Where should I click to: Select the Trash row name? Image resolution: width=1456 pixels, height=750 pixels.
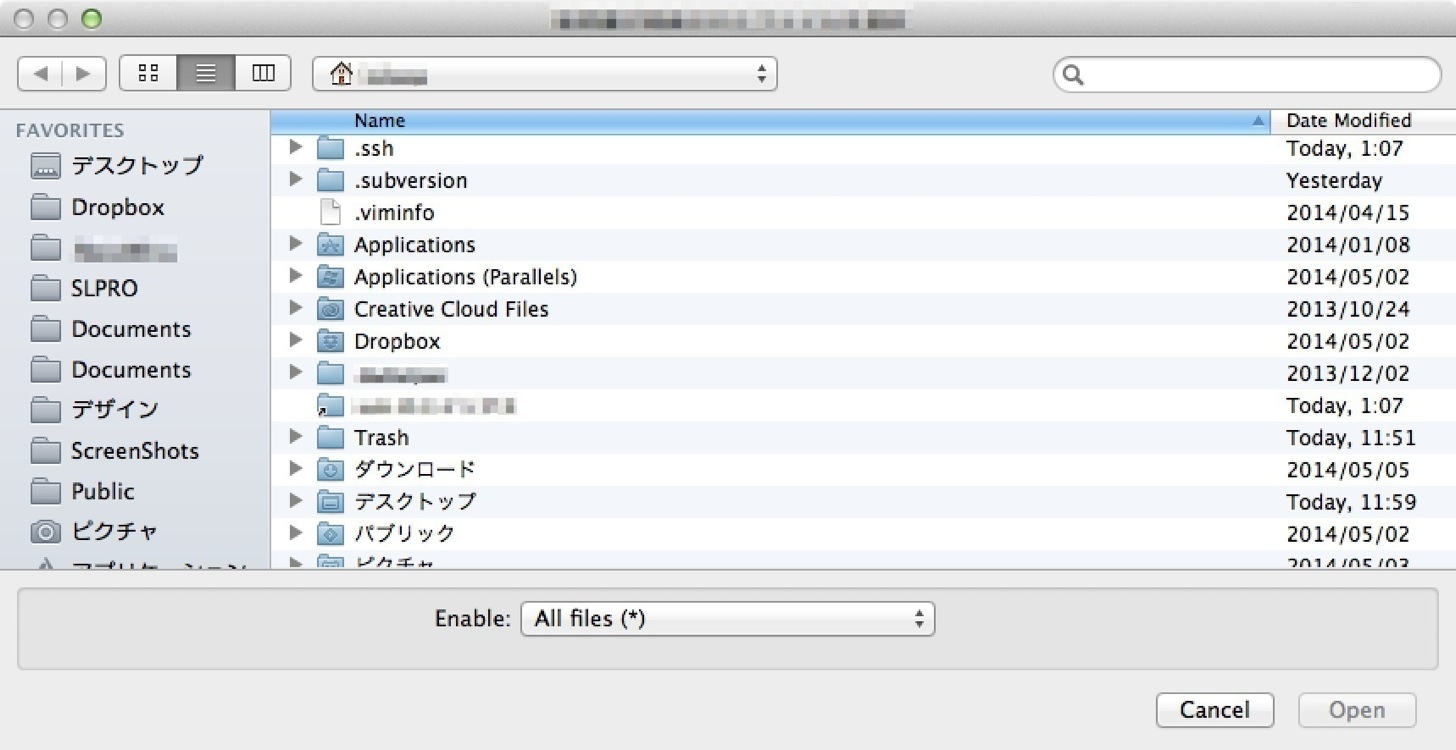381,438
